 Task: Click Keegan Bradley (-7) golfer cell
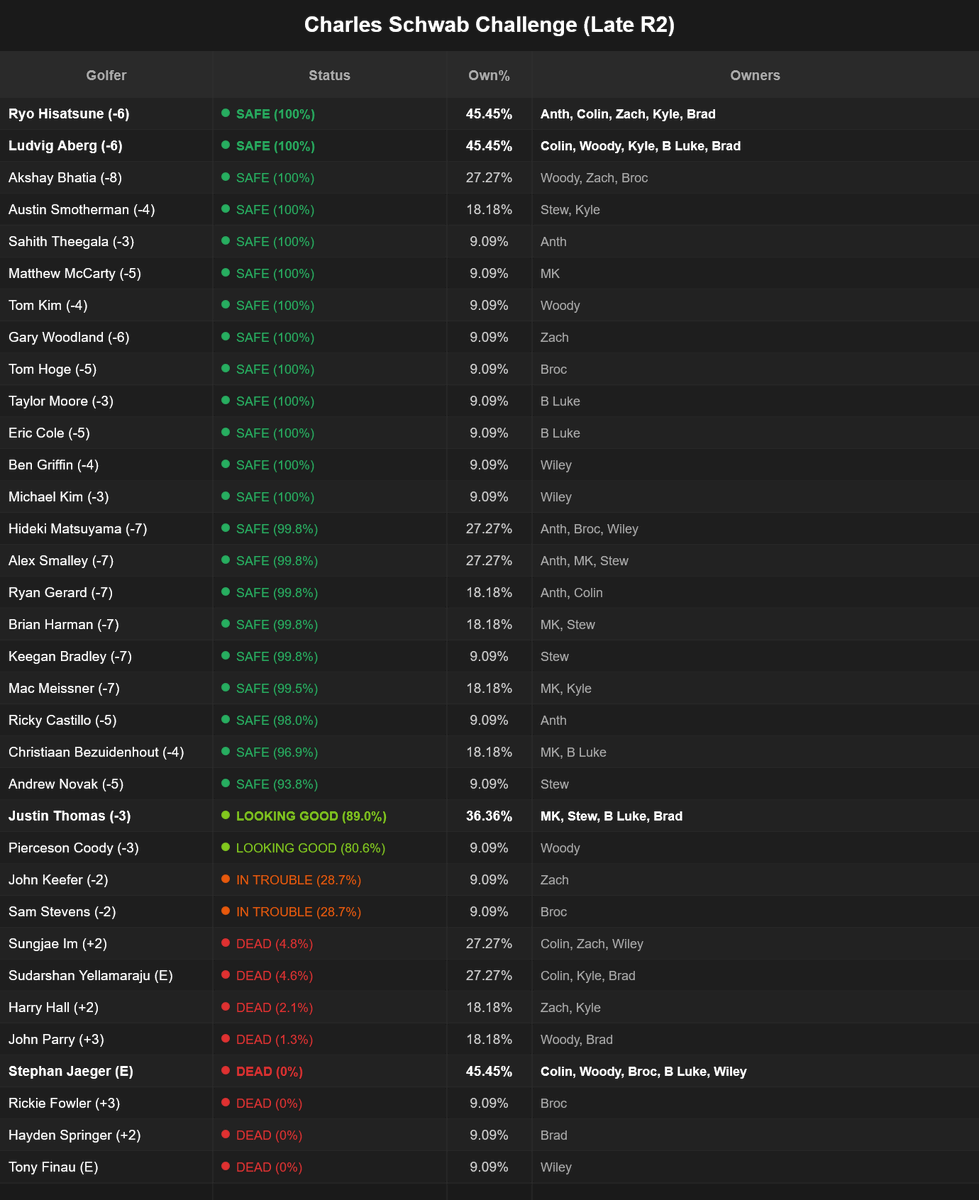pyautogui.click(x=106, y=657)
